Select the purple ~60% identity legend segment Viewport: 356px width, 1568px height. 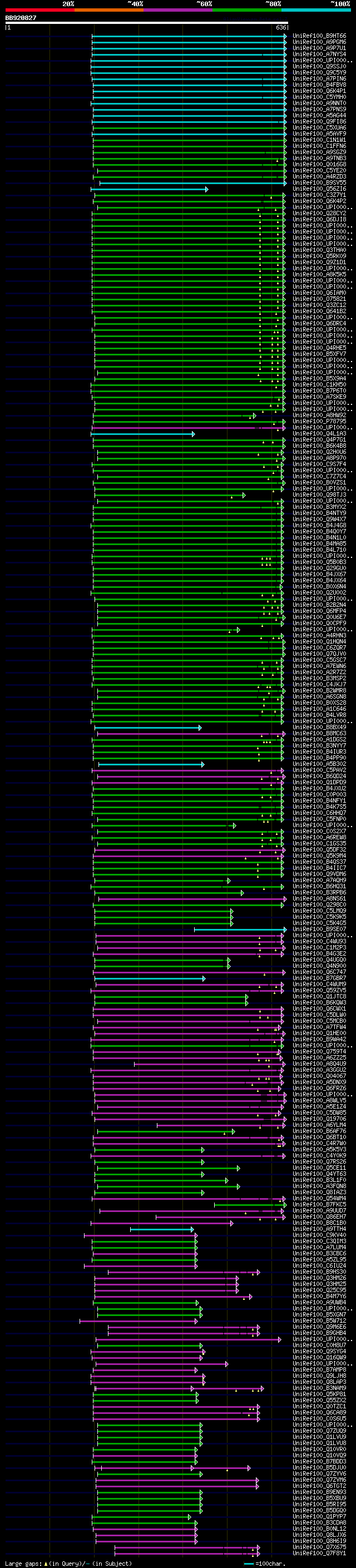[x=179, y=10]
